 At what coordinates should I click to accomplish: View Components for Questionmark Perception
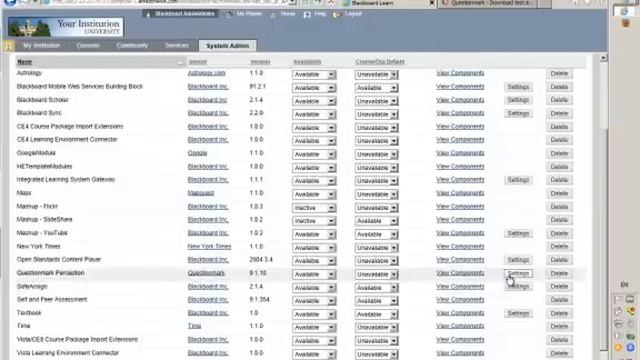point(460,273)
